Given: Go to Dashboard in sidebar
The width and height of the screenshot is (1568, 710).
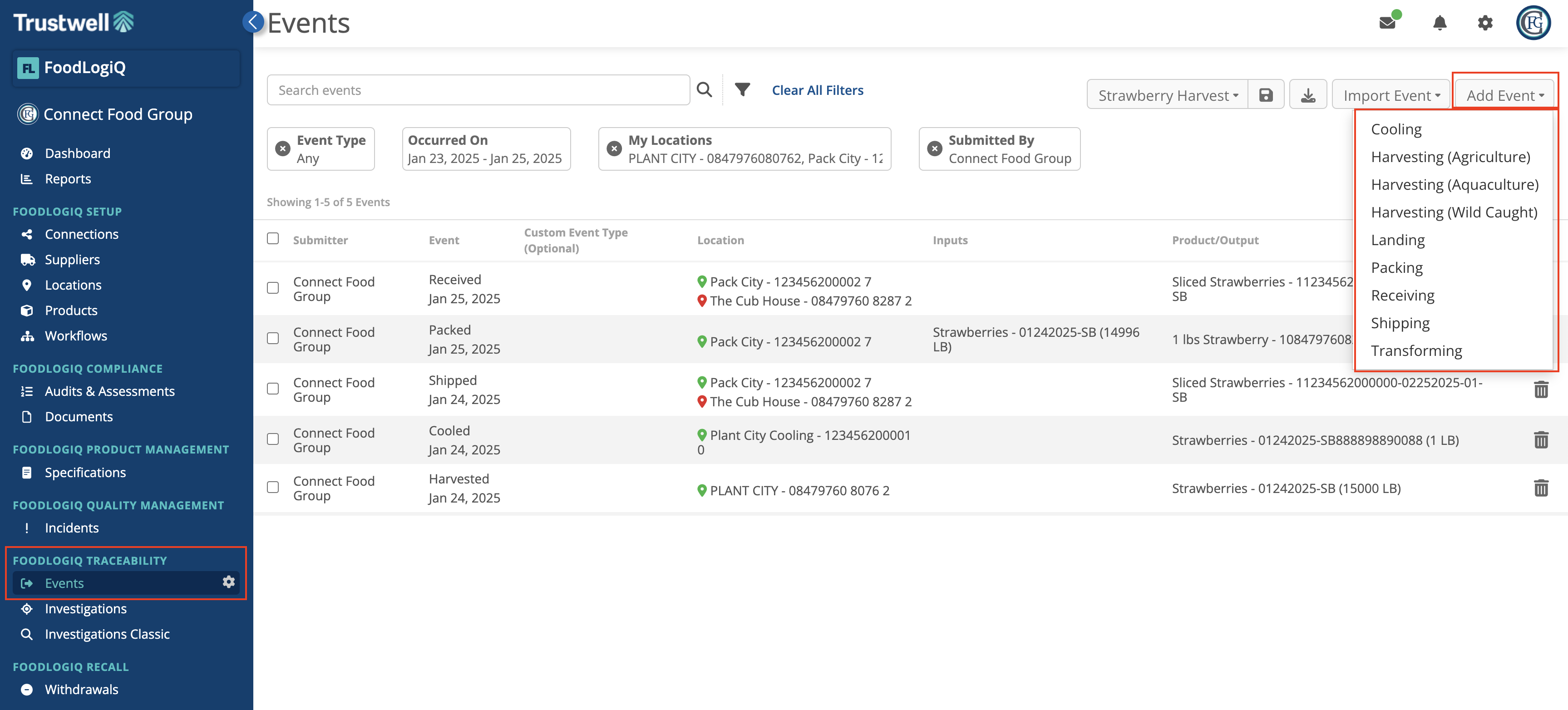Looking at the screenshot, I should coord(77,153).
